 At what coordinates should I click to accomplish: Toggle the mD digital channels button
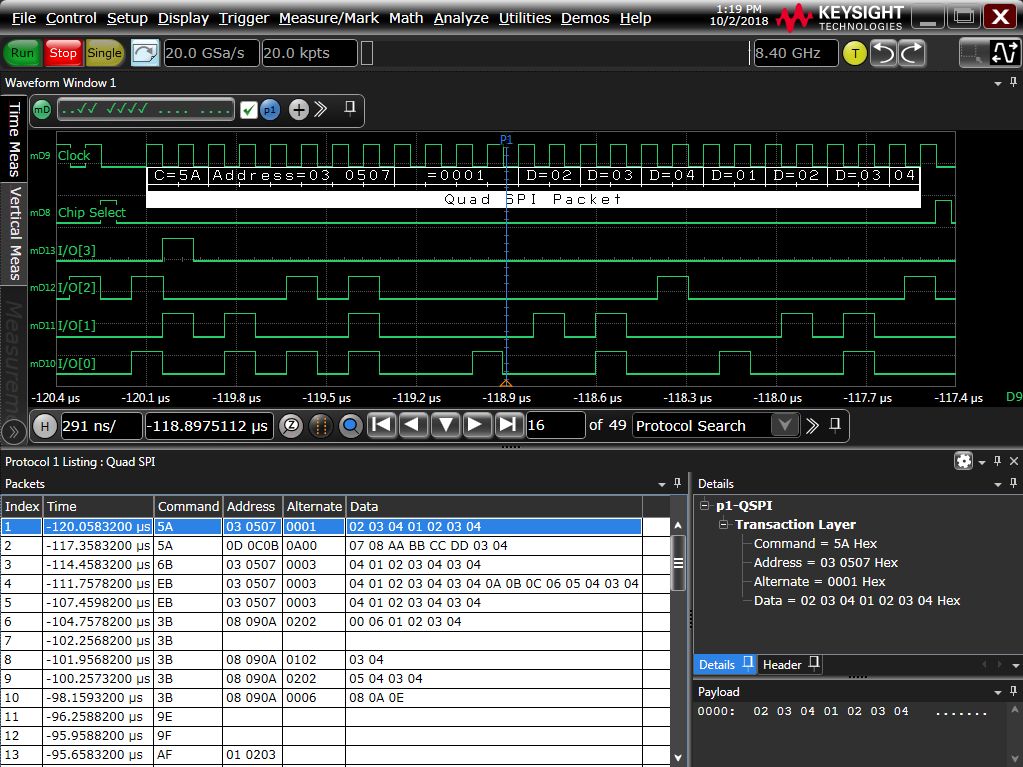[42, 110]
